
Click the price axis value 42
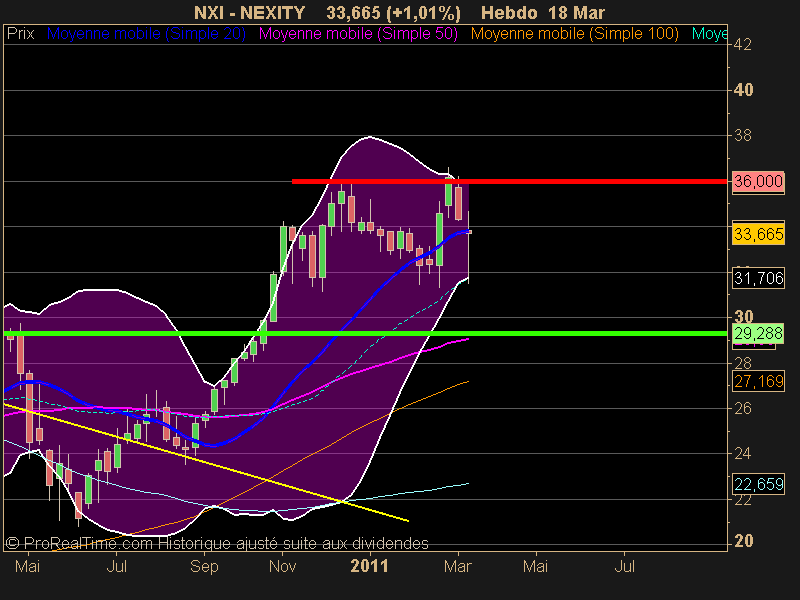tap(743, 45)
